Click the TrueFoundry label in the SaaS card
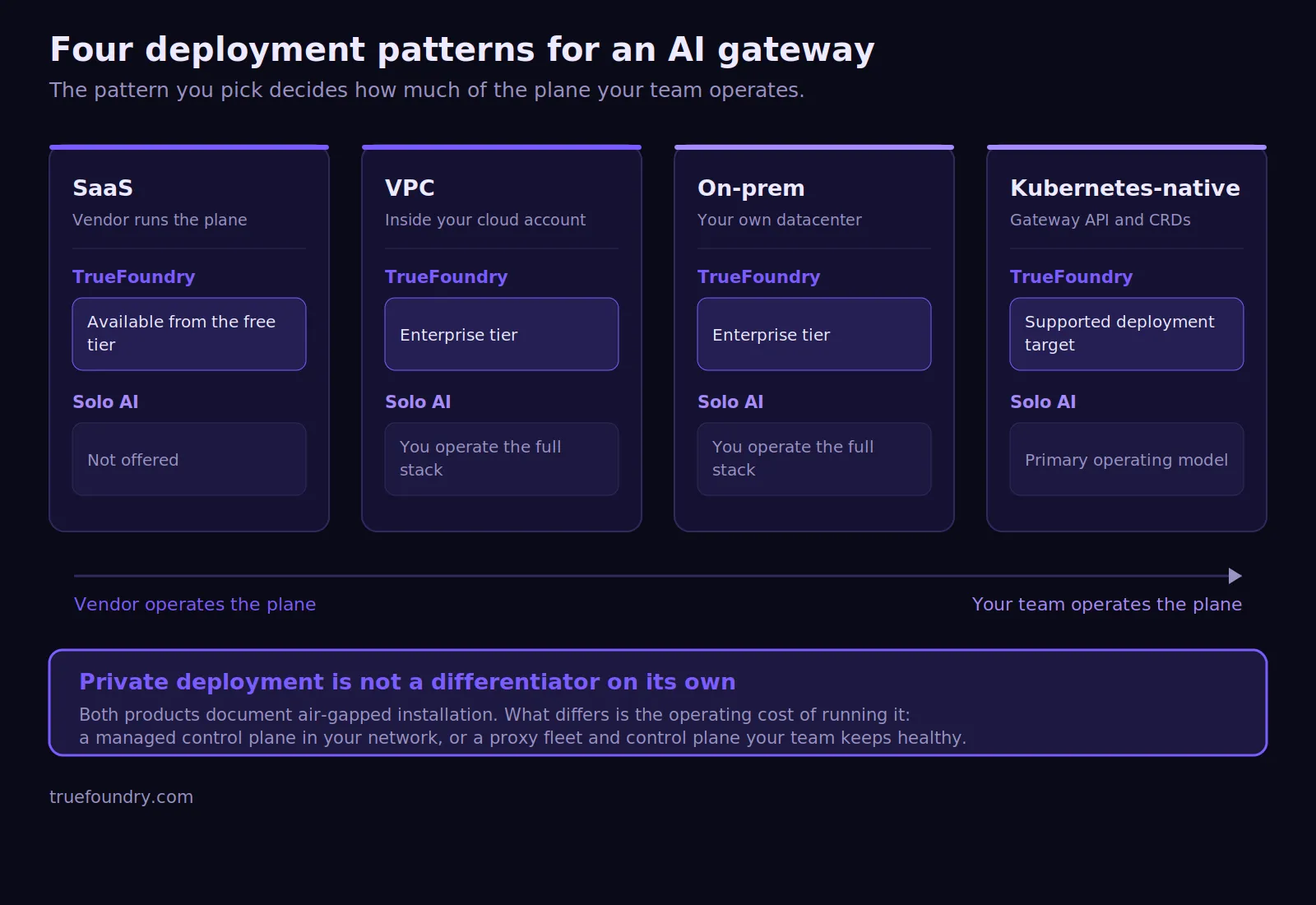The height and width of the screenshot is (905, 1316). pos(134,276)
